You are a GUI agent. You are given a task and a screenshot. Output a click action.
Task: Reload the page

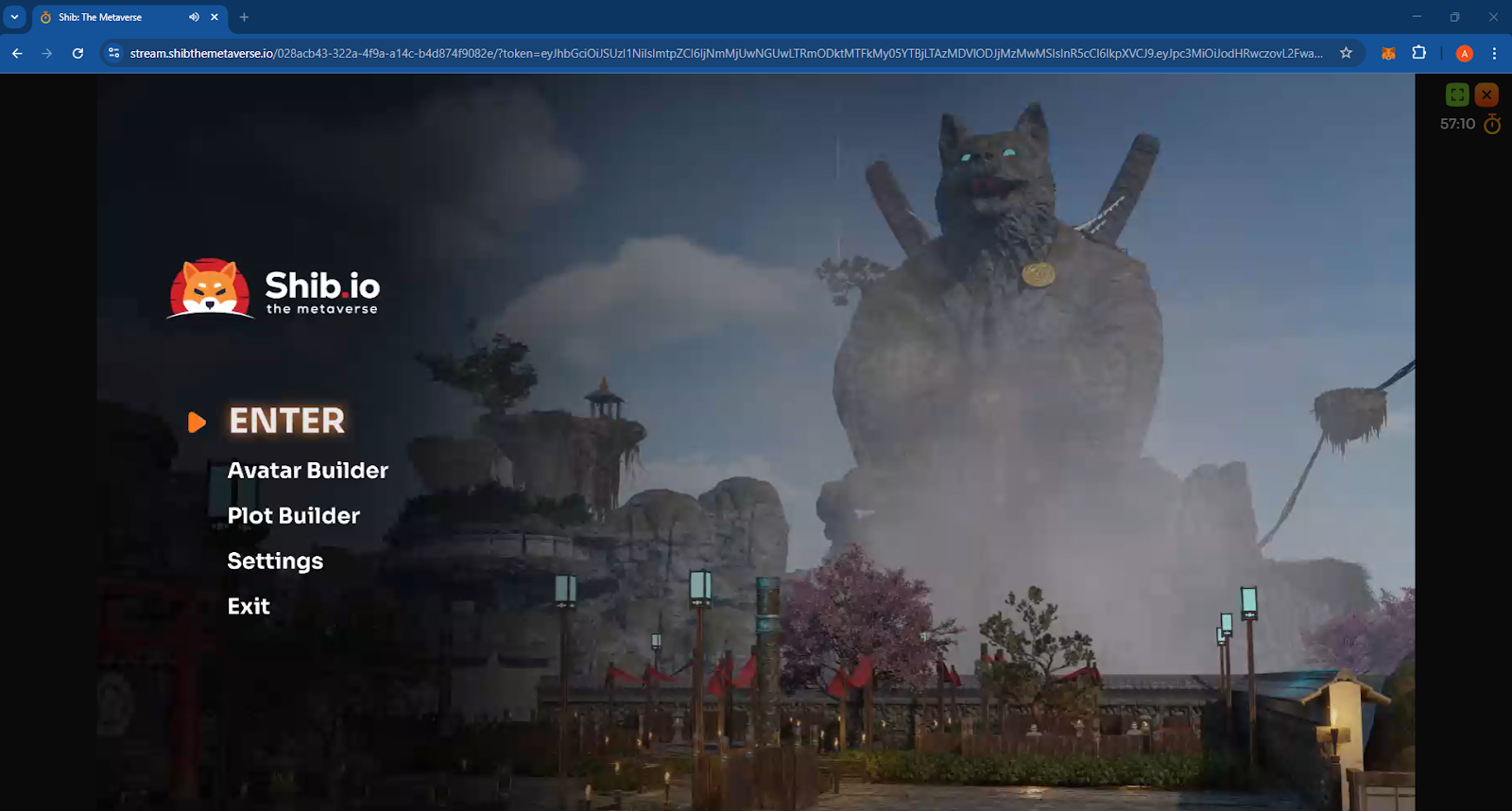click(x=77, y=53)
